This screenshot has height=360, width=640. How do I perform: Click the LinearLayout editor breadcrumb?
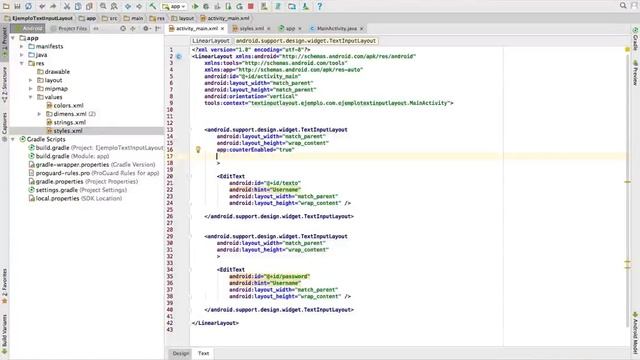click(x=211, y=41)
